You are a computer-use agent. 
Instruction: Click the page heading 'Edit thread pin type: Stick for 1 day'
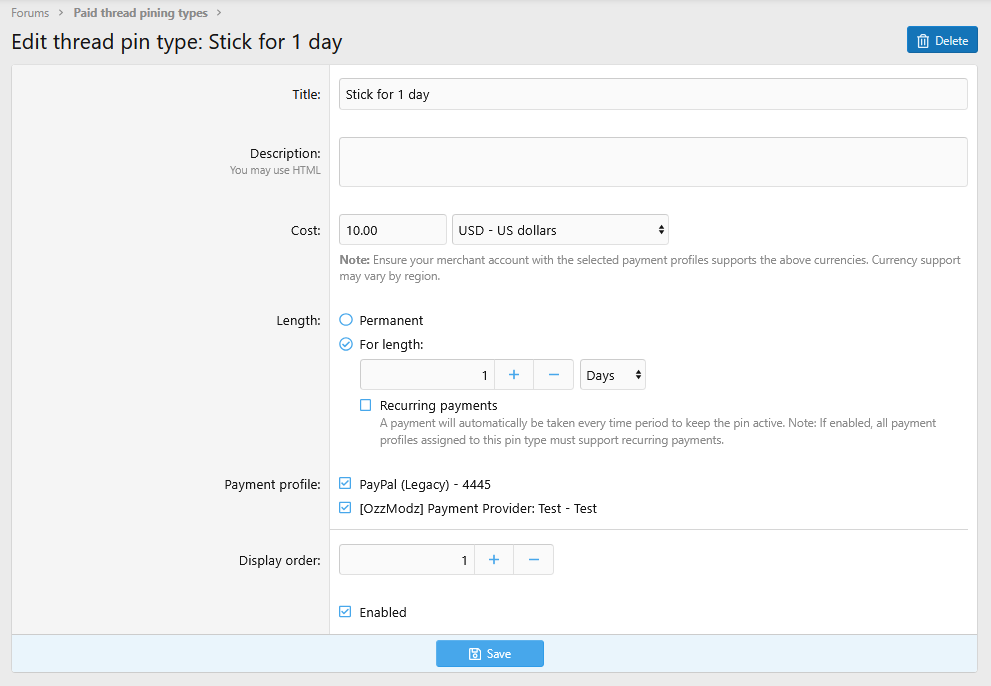[x=177, y=42]
